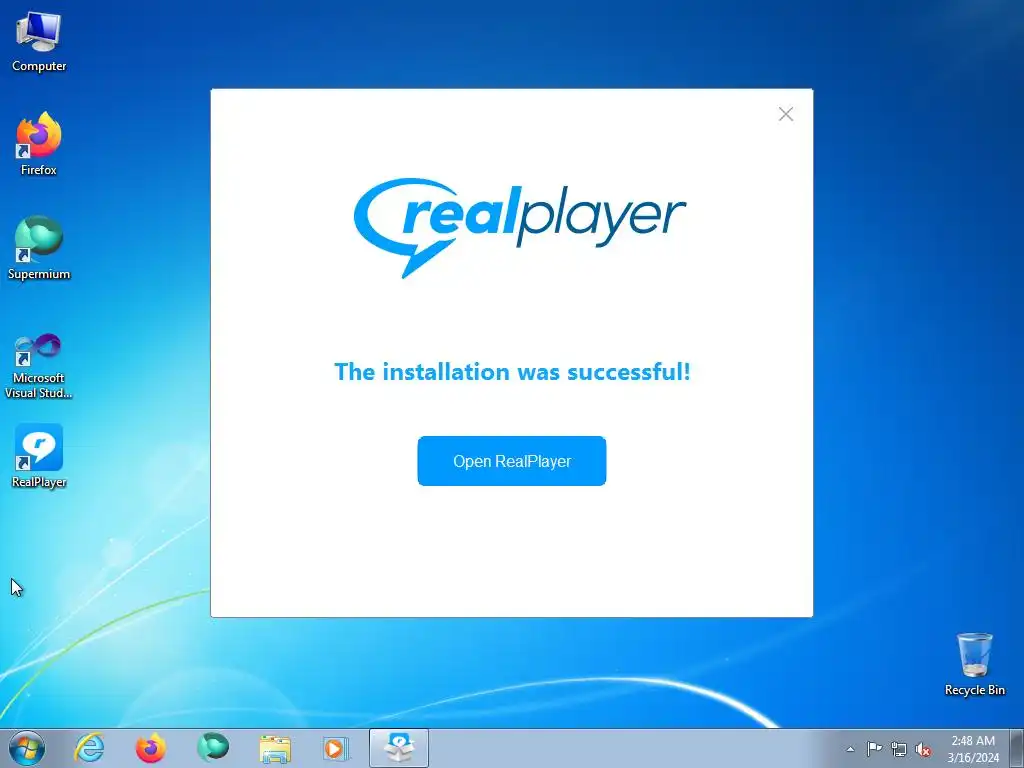
Task: Open Windows Explorer from the taskbar
Action: tap(275, 748)
